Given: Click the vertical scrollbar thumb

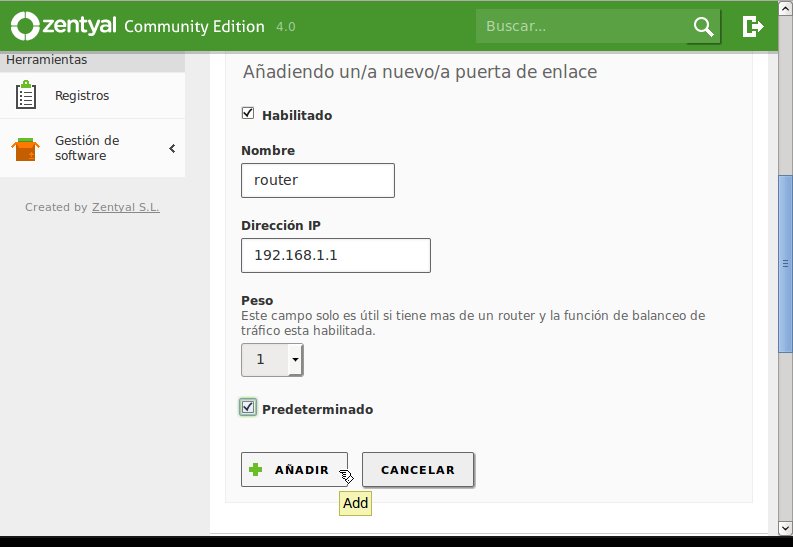Looking at the screenshot, I should (785, 264).
